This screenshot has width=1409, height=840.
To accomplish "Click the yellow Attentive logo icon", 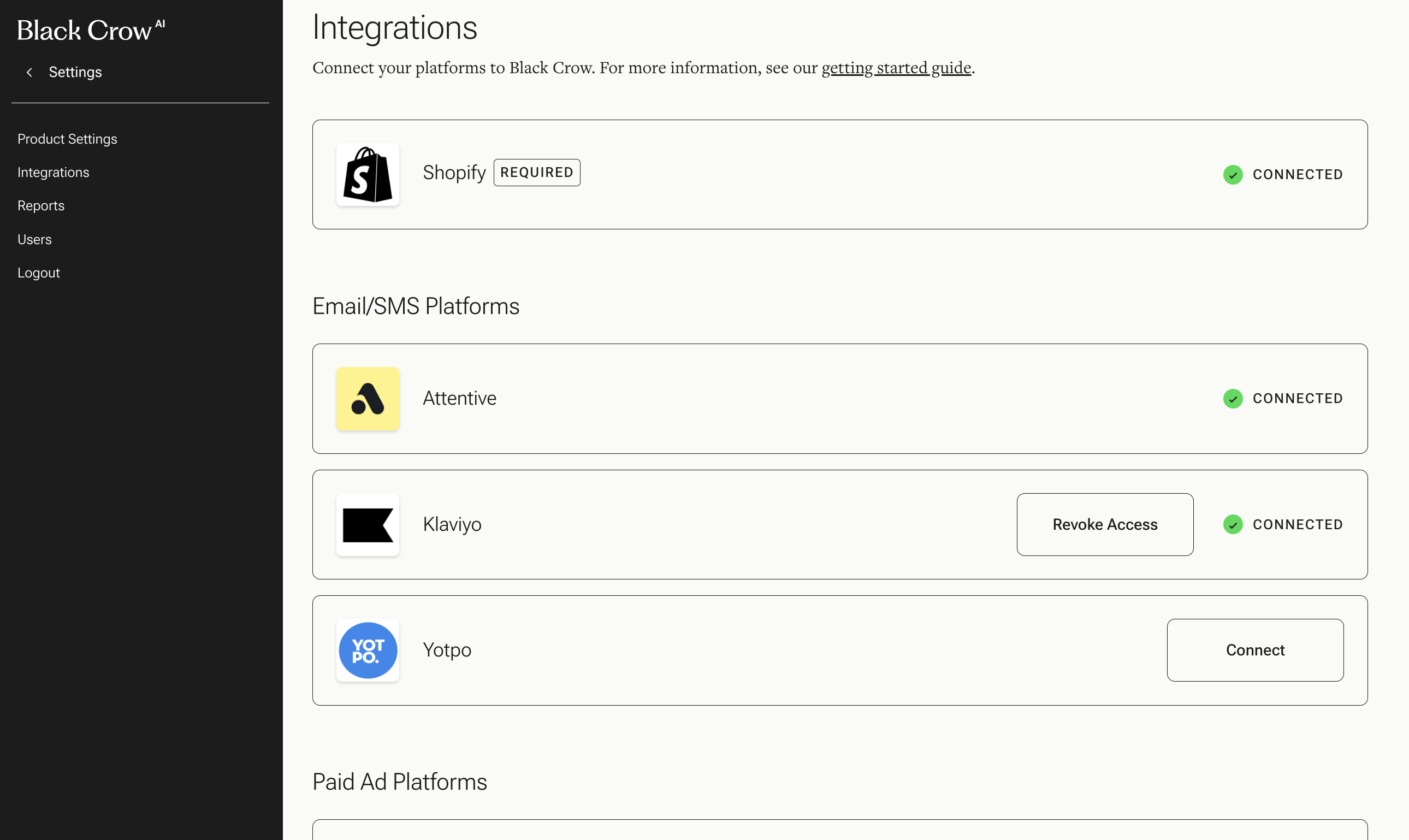I will pyautogui.click(x=367, y=399).
